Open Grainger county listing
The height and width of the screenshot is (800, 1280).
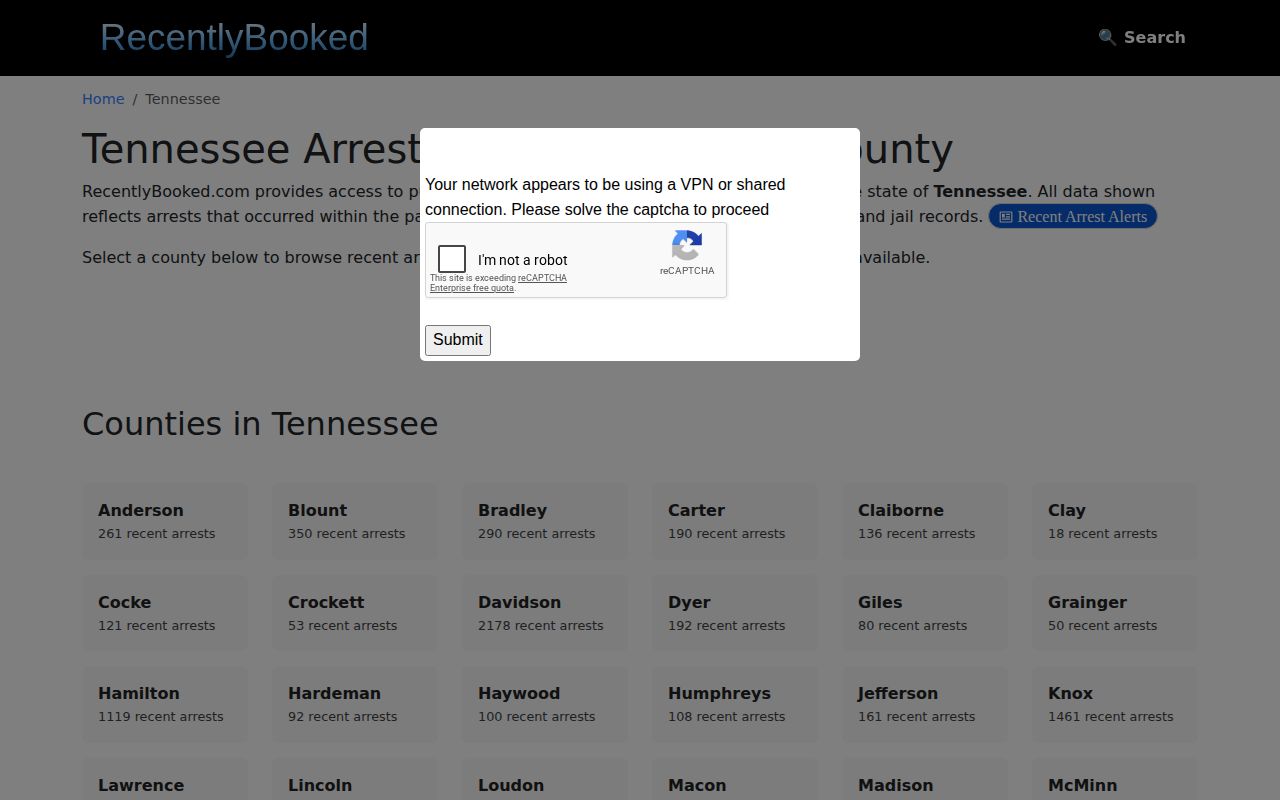click(x=1115, y=613)
